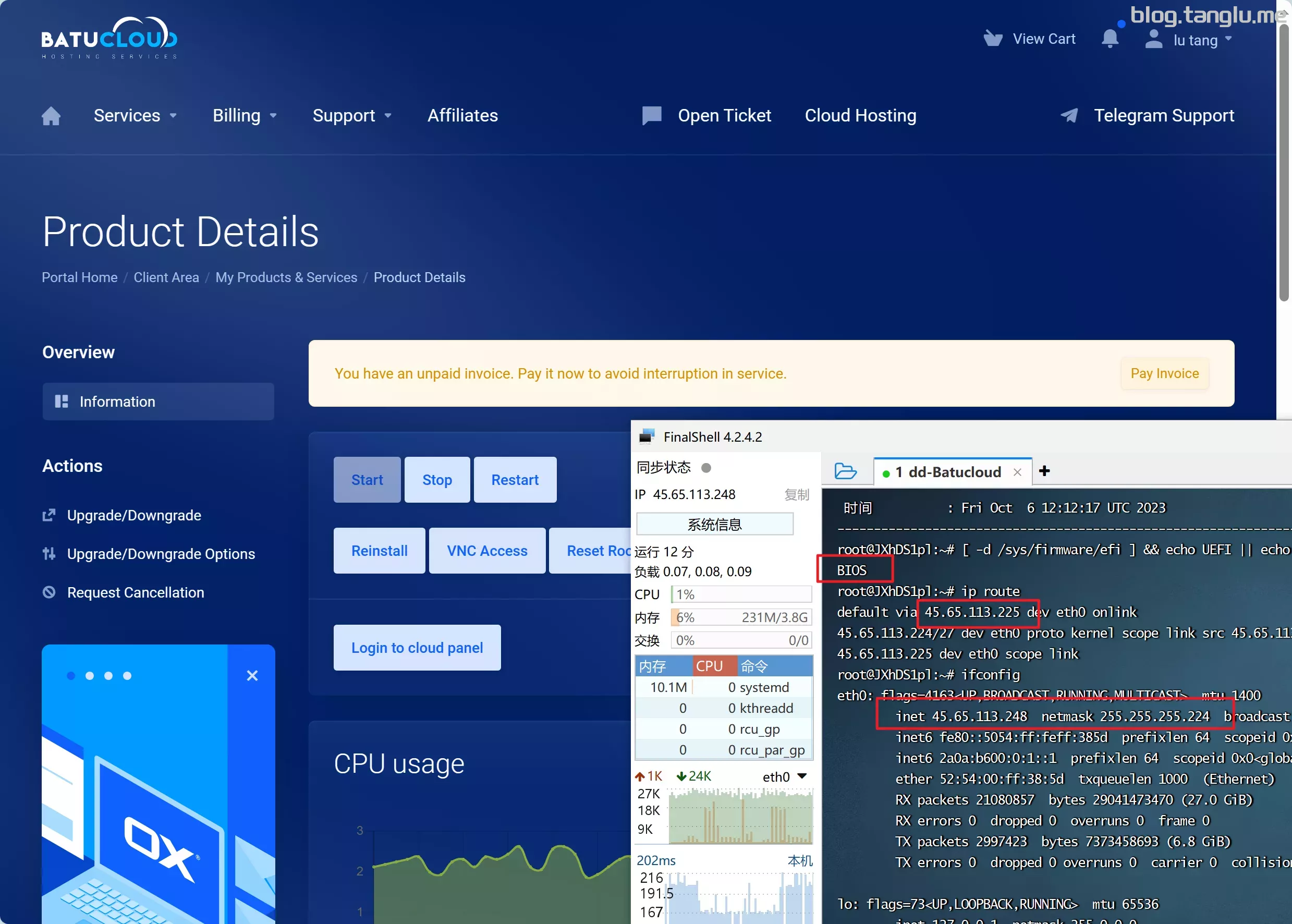Open Client Area breadcrumb link
The height and width of the screenshot is (924, 1292).
point(166,277)
